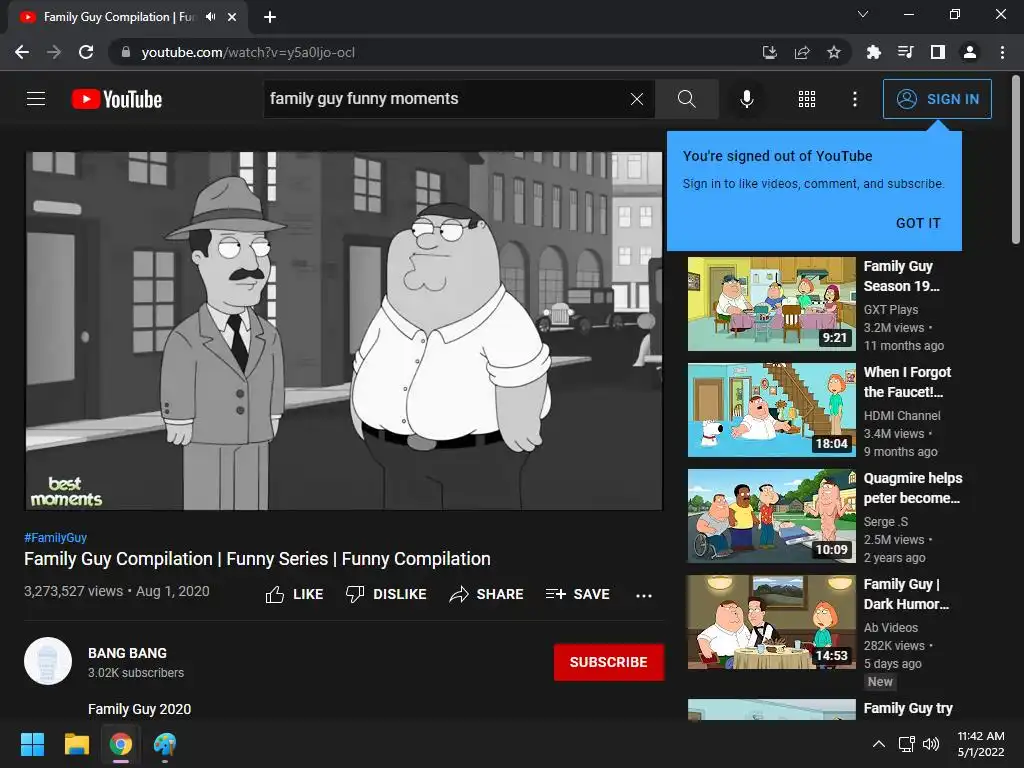1024x768 pixels.
Task: Open YouTube settings three-dot menu
Action: (855, 99)
